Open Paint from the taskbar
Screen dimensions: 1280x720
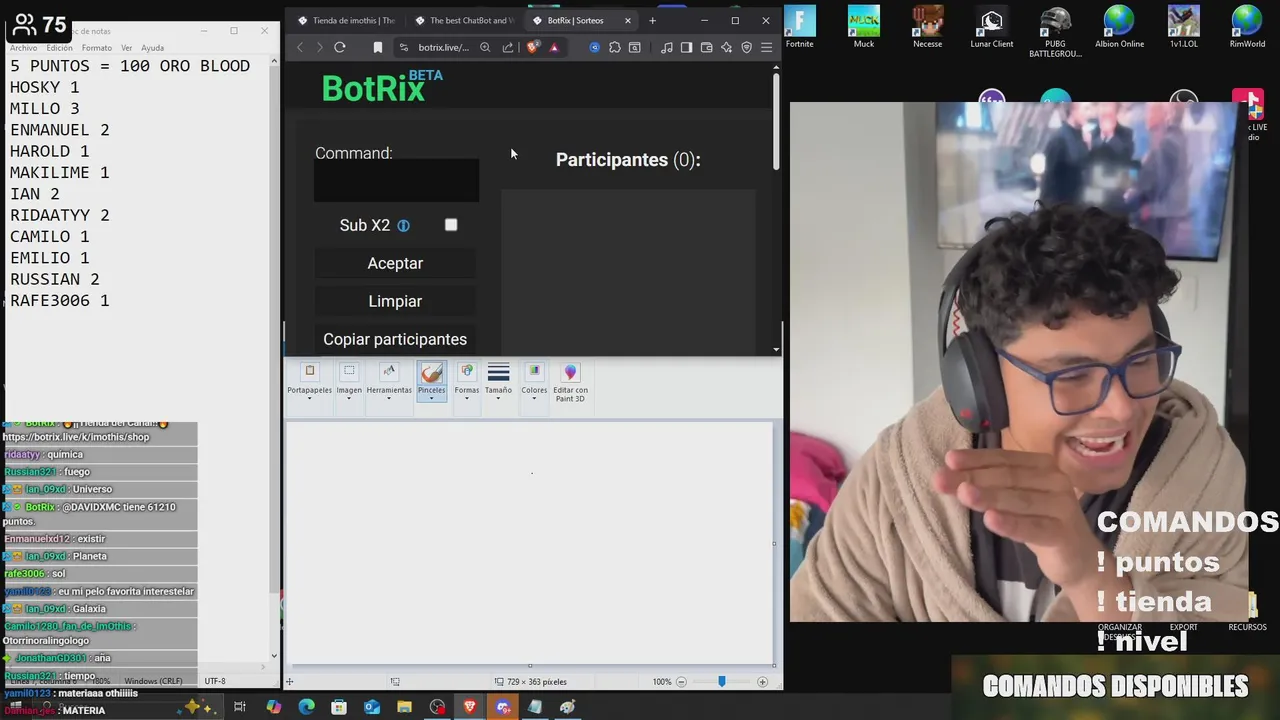point(568,707)
